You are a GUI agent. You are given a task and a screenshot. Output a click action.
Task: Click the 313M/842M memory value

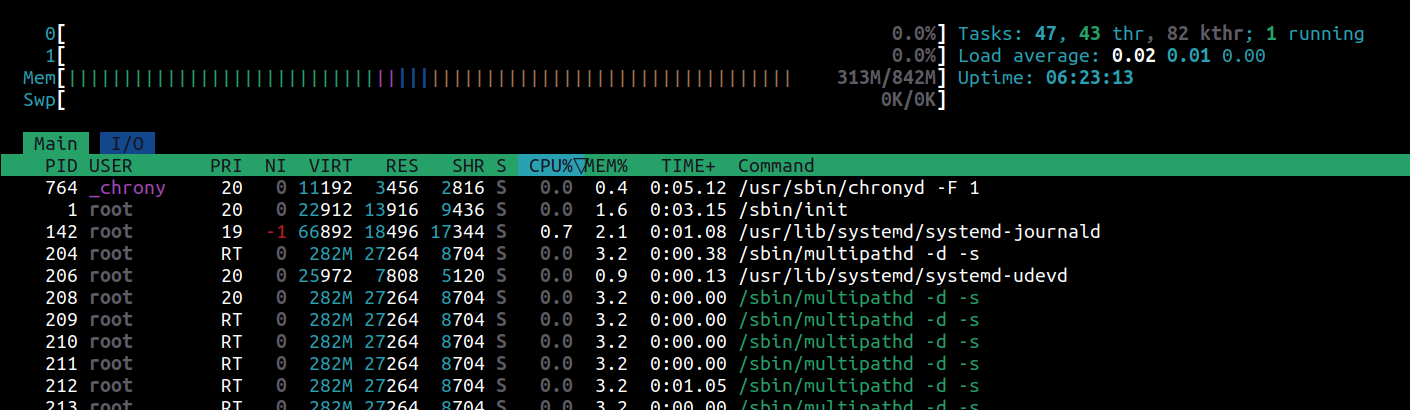(886, 78)
